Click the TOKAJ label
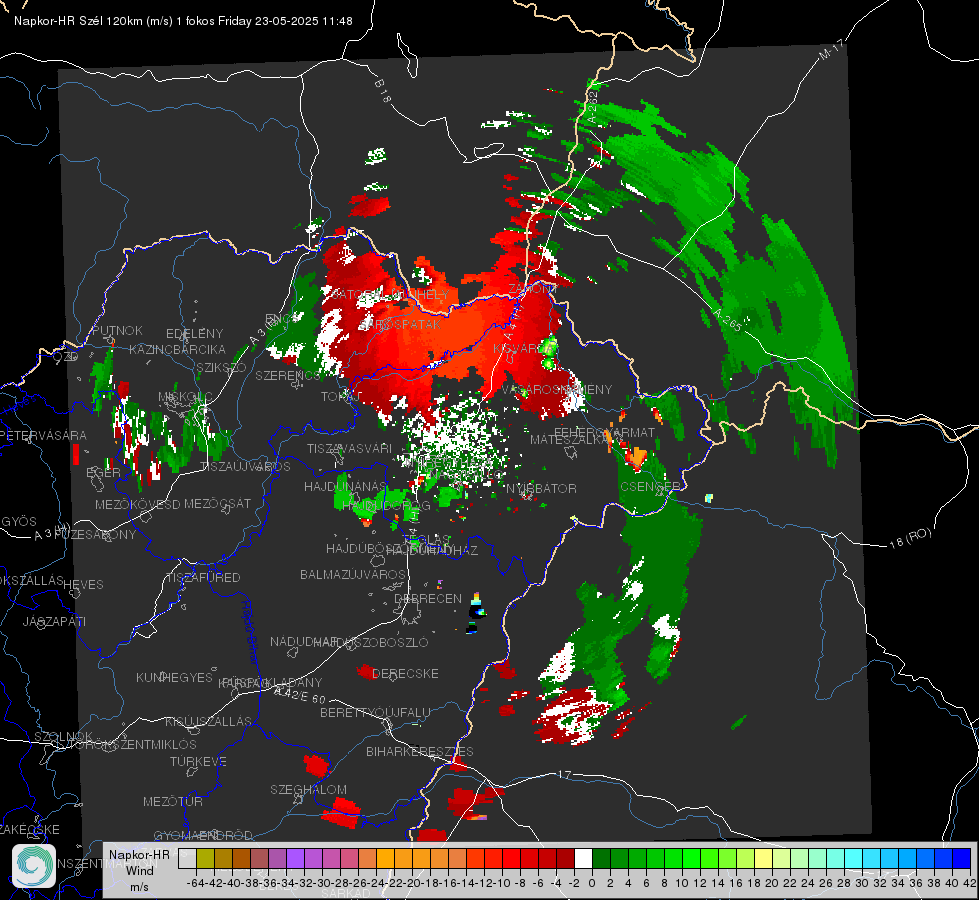This screenshot has width=979, height=900. [341, 397]
